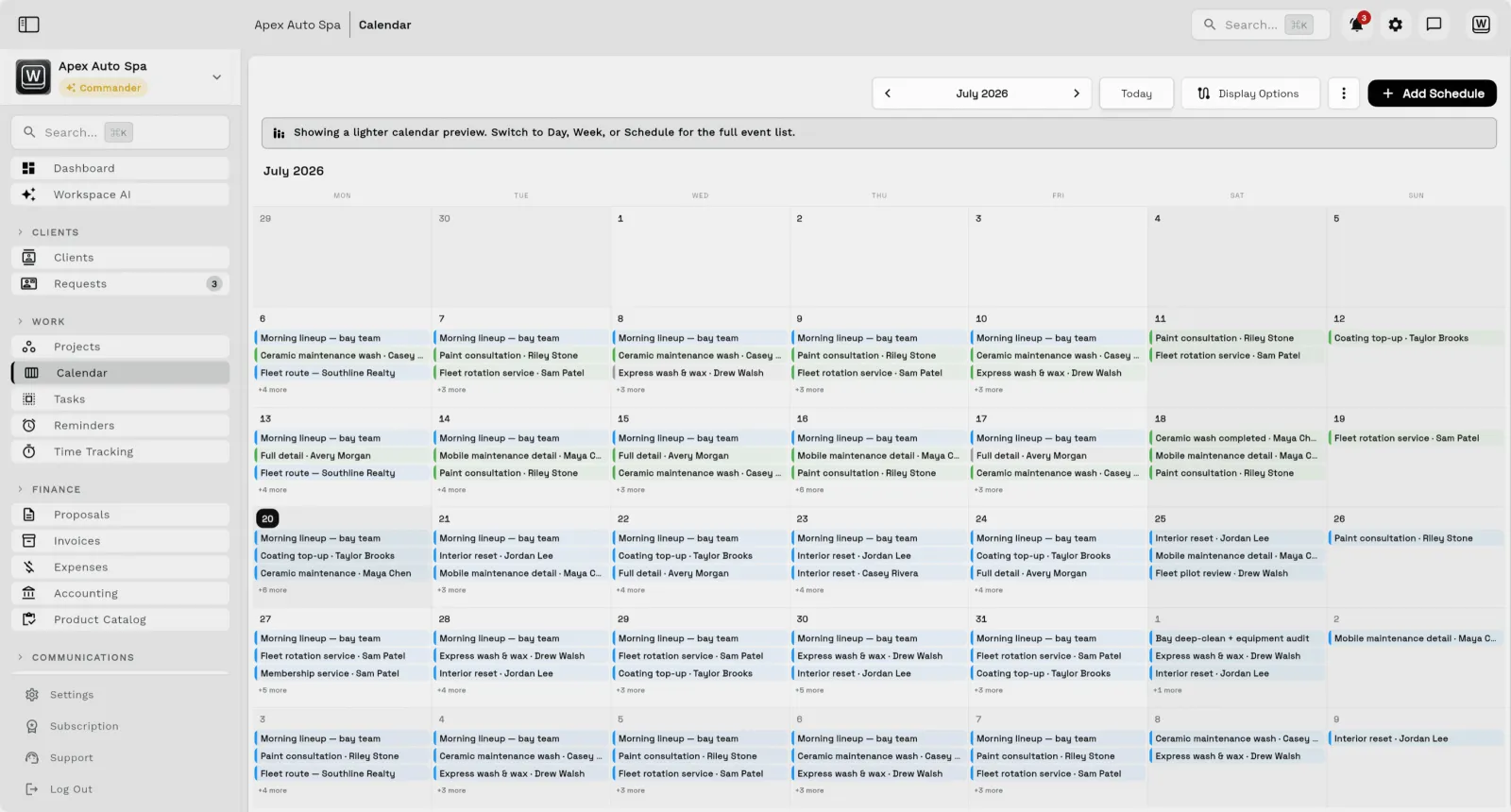
Task: Open 'Bay deep-clean + equipment audit' event
Action: (1237, 638)
